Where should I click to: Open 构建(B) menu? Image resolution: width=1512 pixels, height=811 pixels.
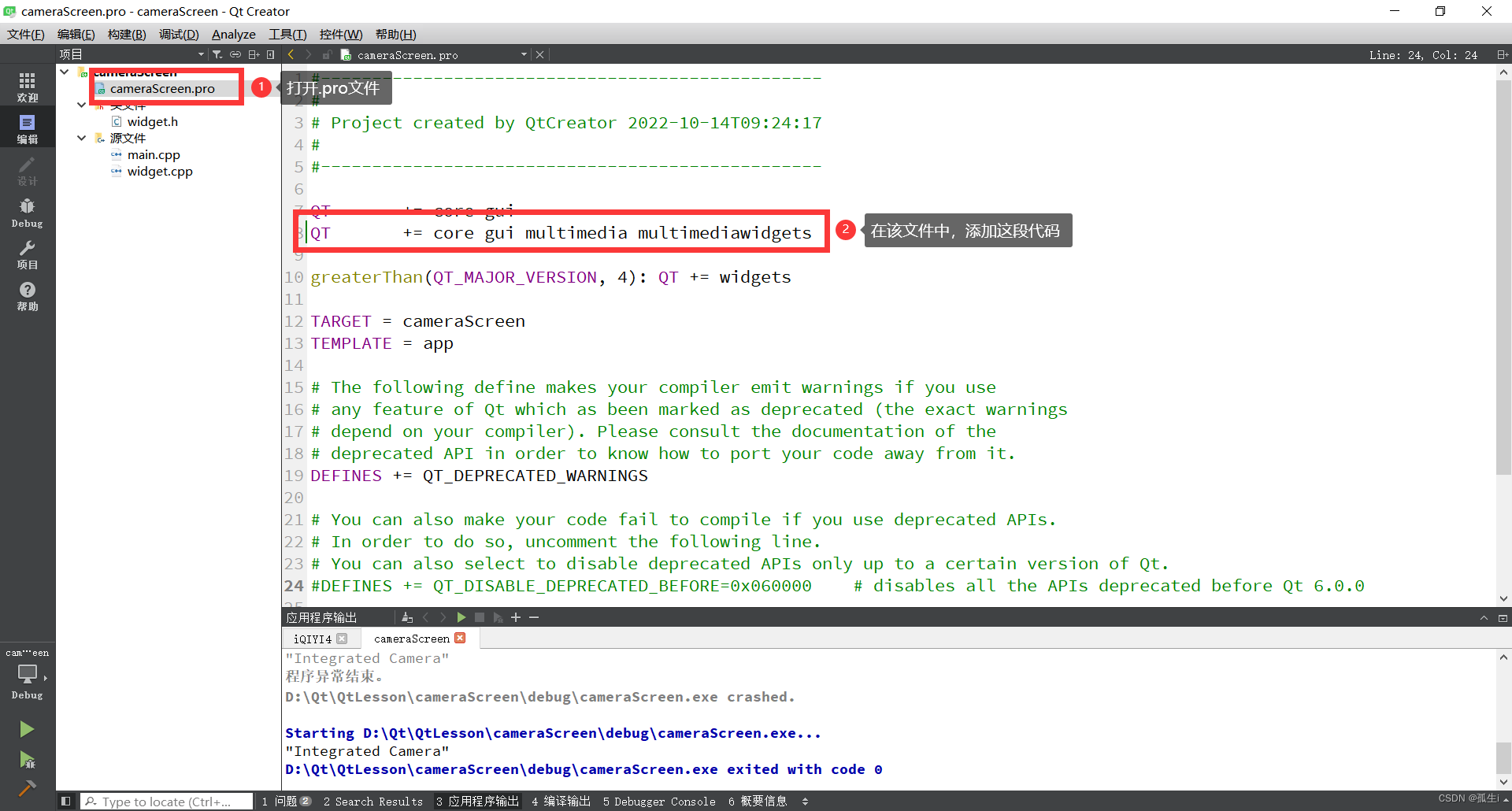[127, 35]
